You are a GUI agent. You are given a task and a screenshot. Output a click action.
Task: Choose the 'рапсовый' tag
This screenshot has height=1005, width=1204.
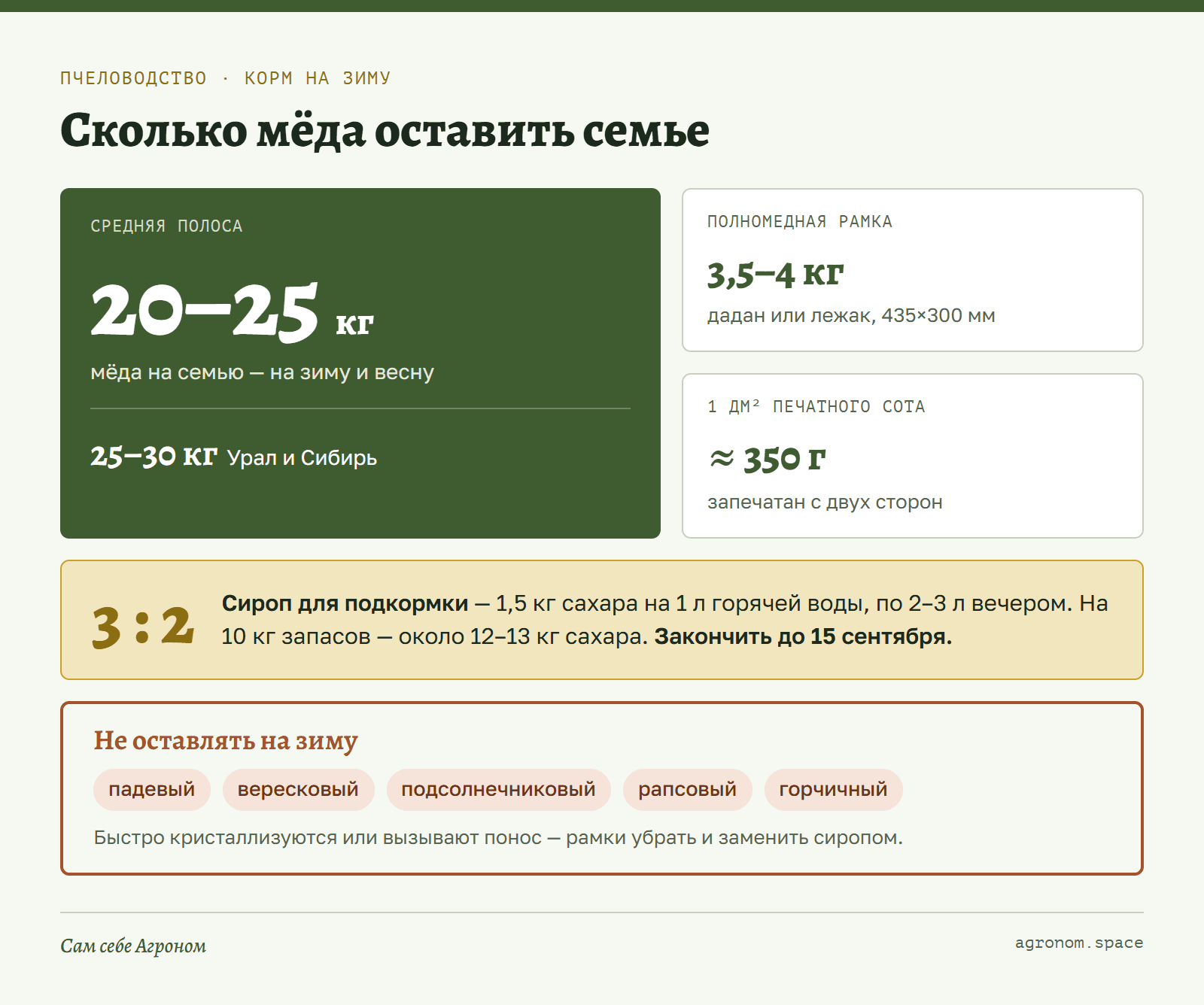pos(687,790)
